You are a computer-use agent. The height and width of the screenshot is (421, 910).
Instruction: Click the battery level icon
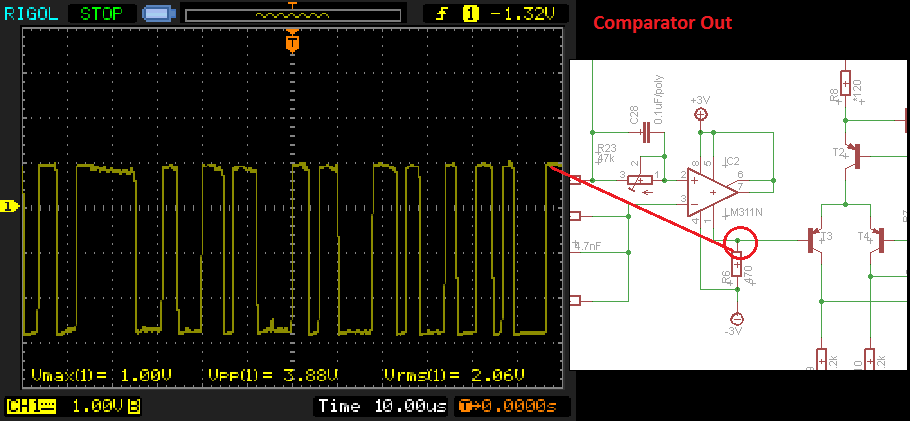(x=159, y=13)
